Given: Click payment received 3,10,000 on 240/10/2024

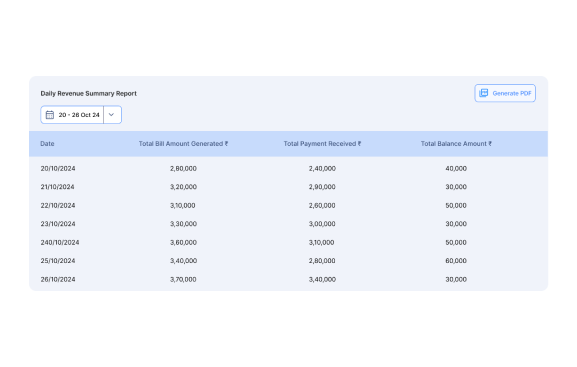Looking at the screenshot, I should coord(321,243).
